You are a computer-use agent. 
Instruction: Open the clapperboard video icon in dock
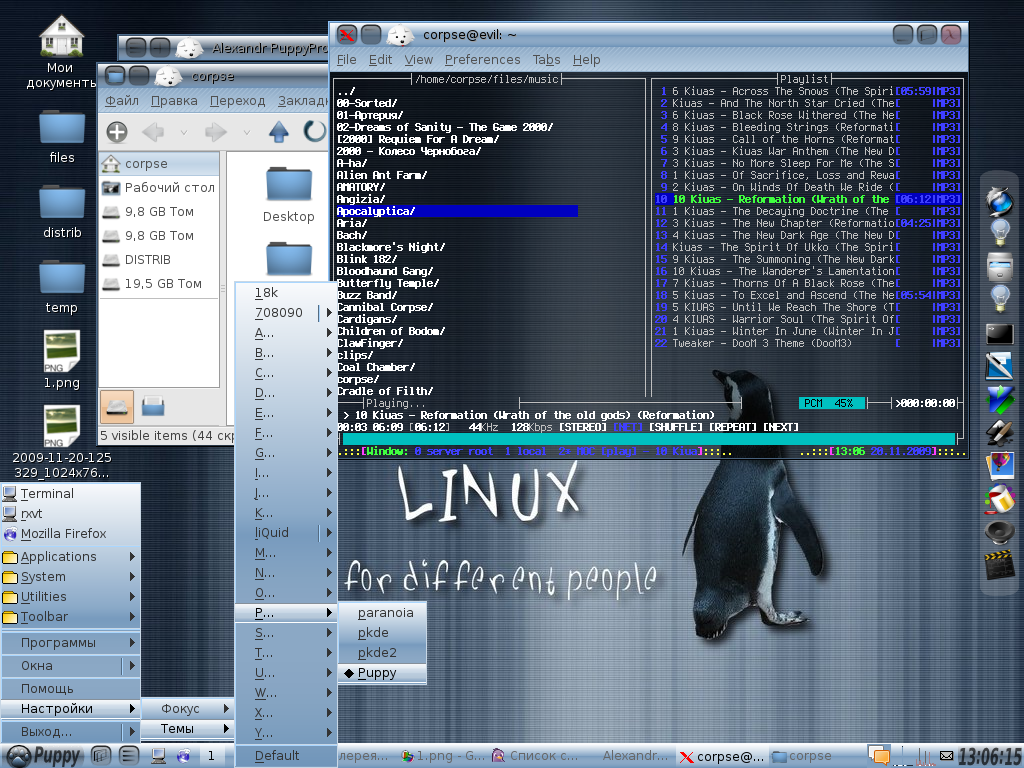click(999, 566)
